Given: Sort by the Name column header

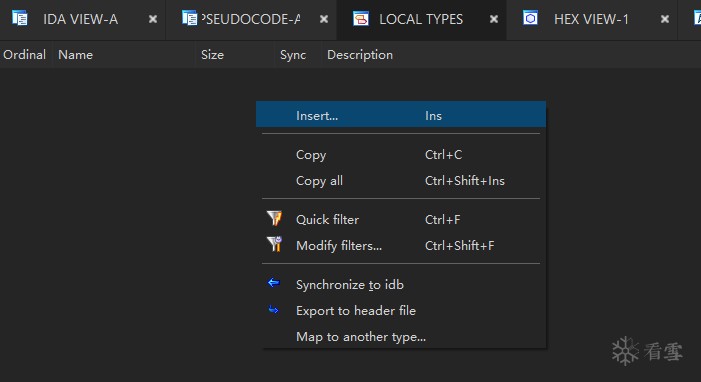Looking at the screenshot, I should click(76, 55).
